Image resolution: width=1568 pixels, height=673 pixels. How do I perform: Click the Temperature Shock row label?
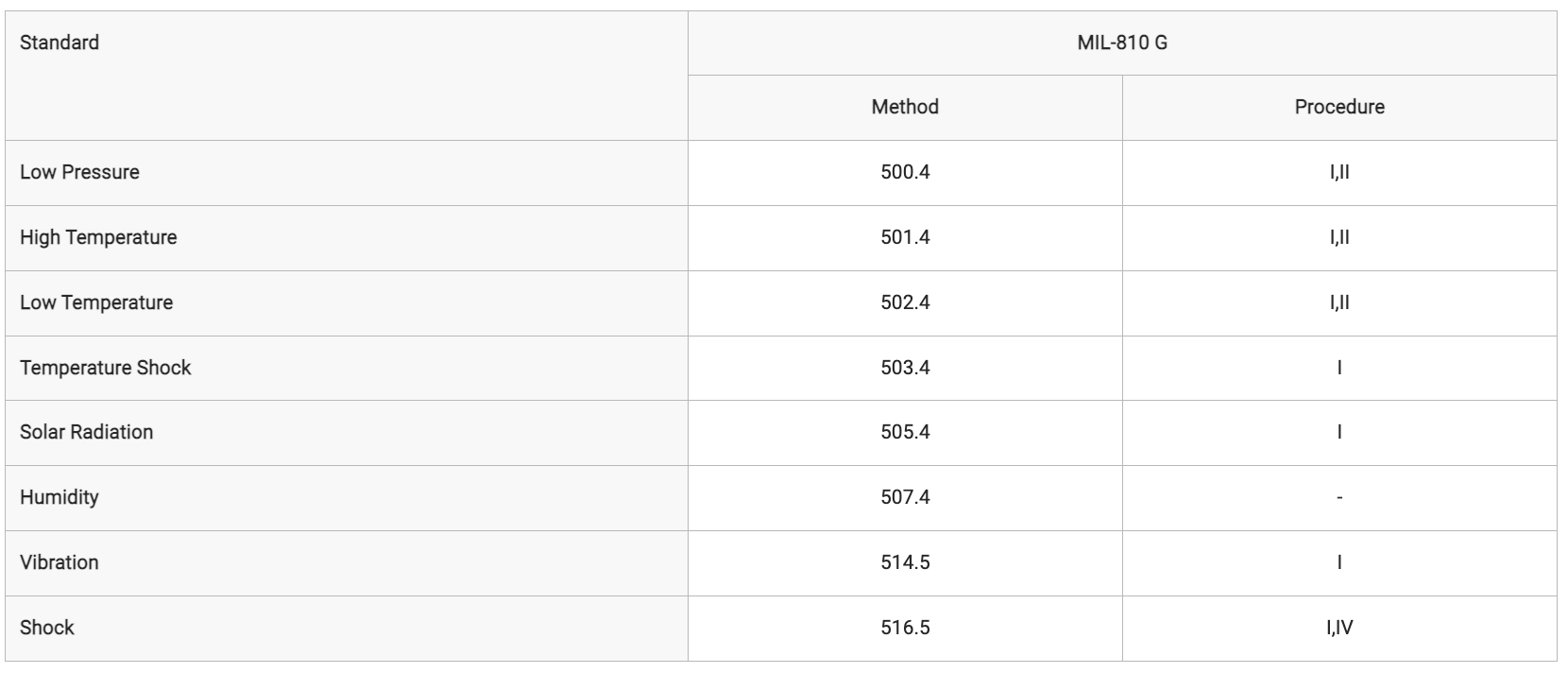pyautogui.click(x=105, y=368)
